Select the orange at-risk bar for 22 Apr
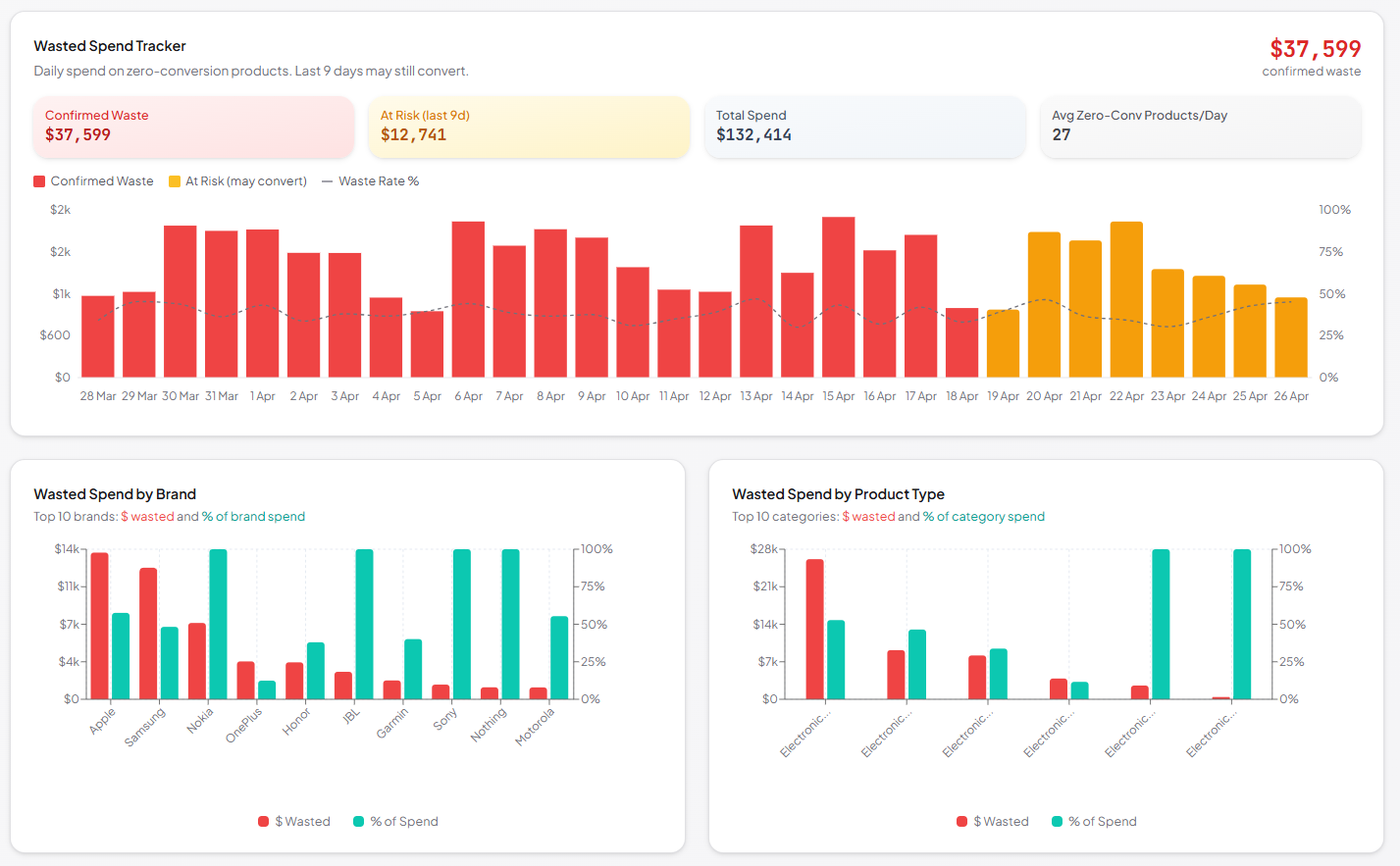 point(1126,299)
